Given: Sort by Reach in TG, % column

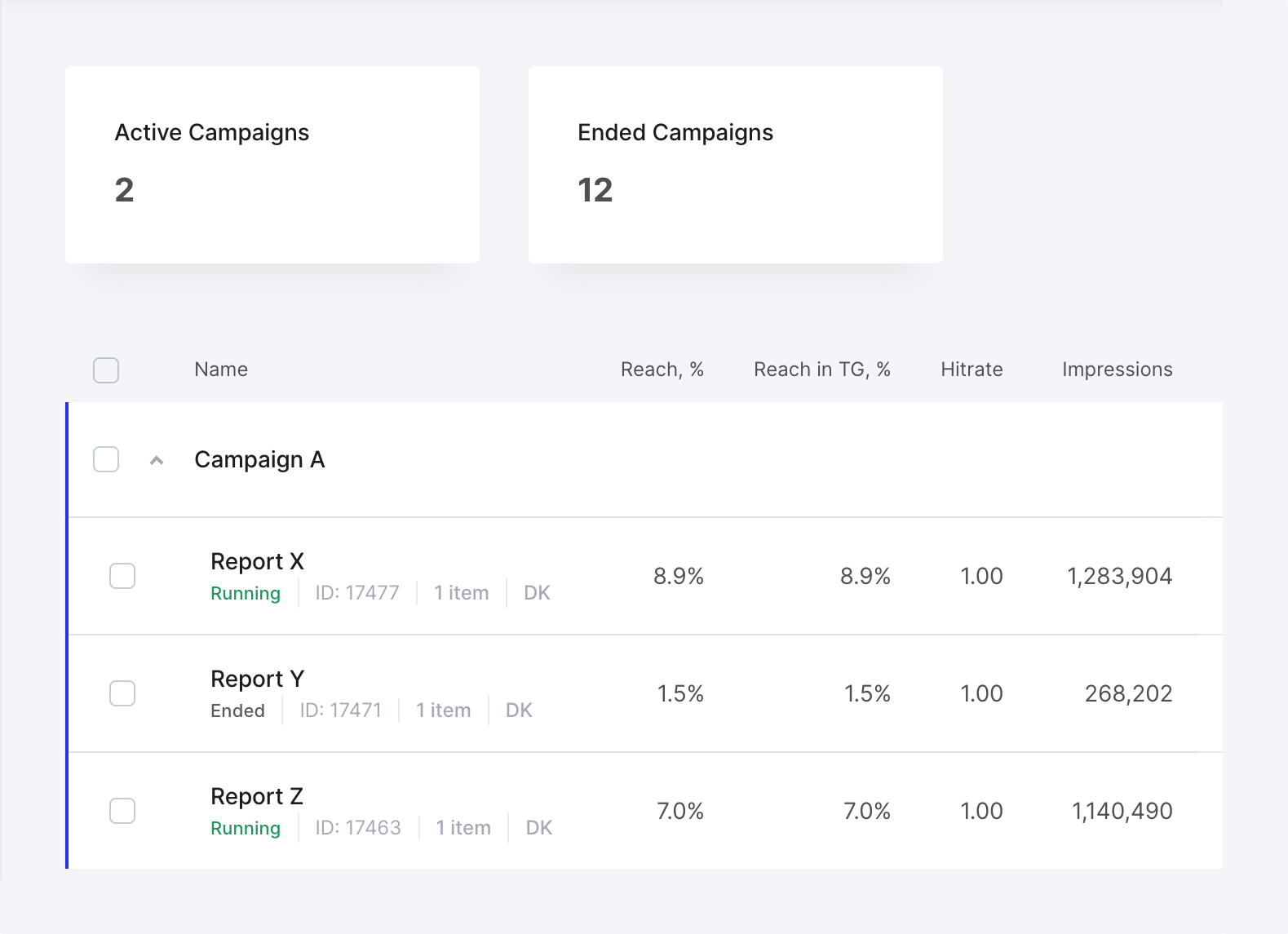Looking at the screenshot, I should point(822,370).
